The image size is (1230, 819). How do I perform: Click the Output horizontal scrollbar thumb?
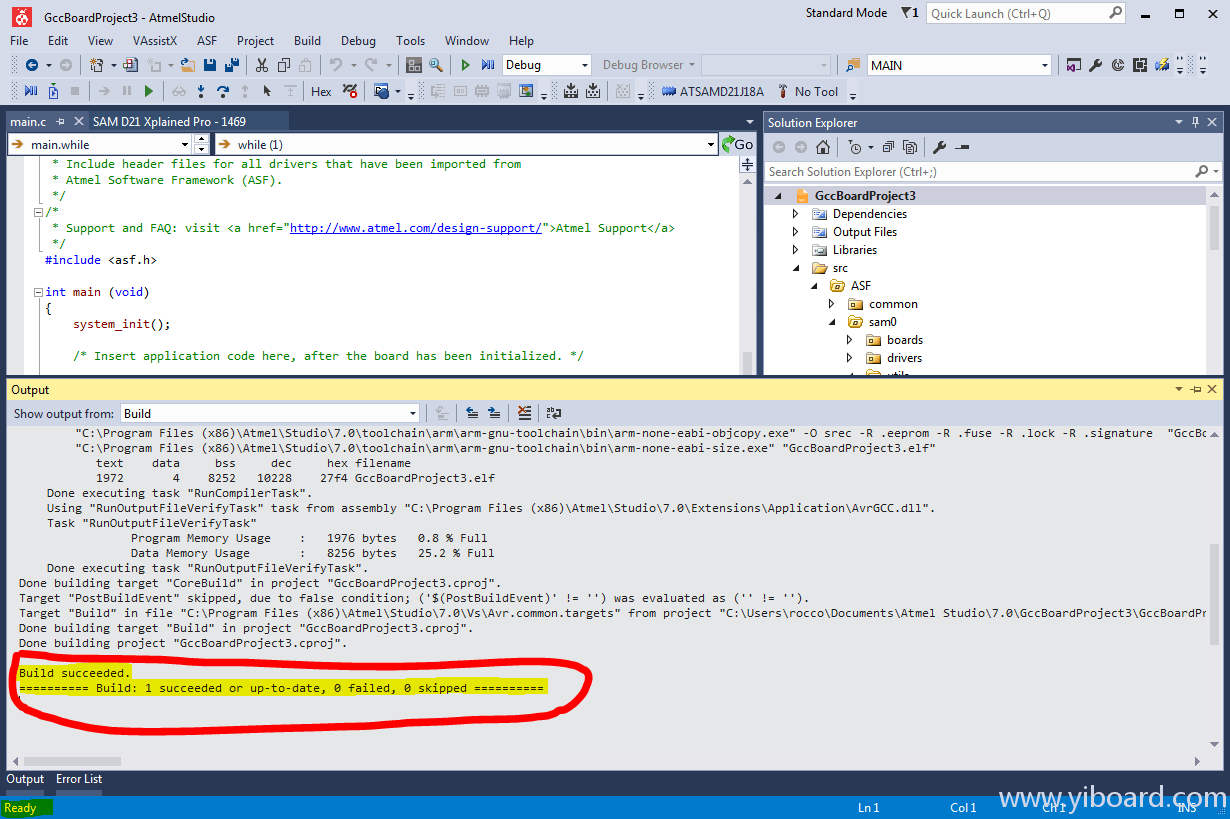pyautogui.click(x=72, y=761)
